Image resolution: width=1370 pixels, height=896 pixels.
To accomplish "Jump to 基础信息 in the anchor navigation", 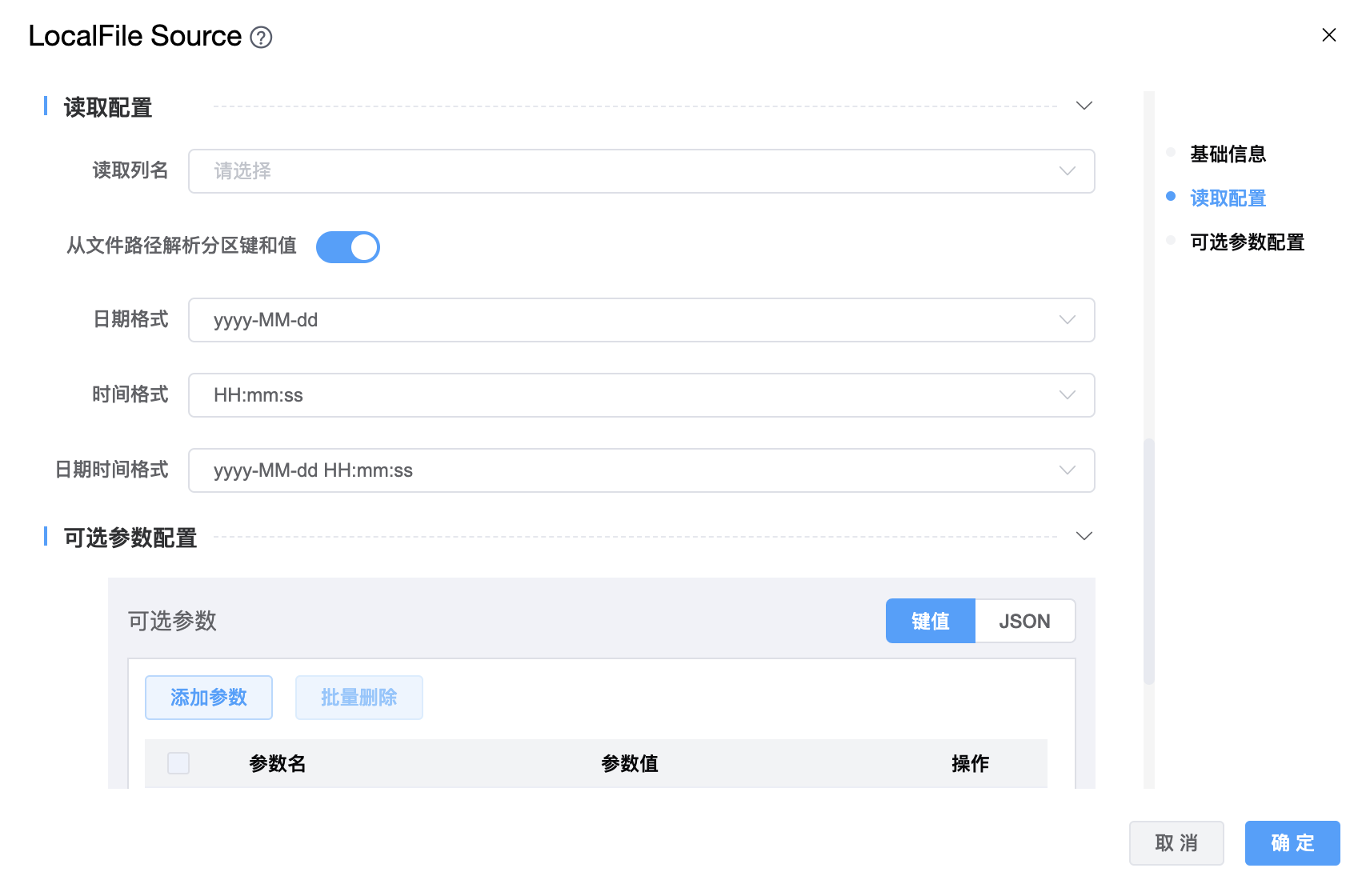I will [x=1228, y=154].
